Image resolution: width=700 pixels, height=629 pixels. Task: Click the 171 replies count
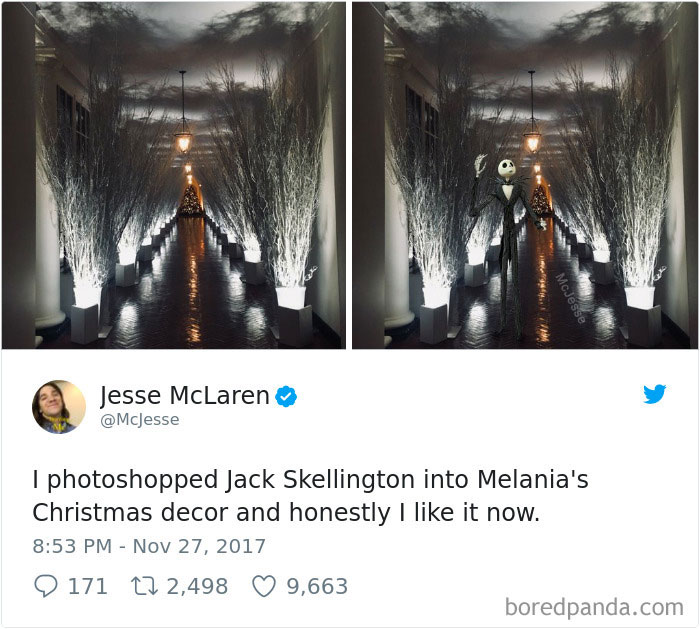click(88, 586)
